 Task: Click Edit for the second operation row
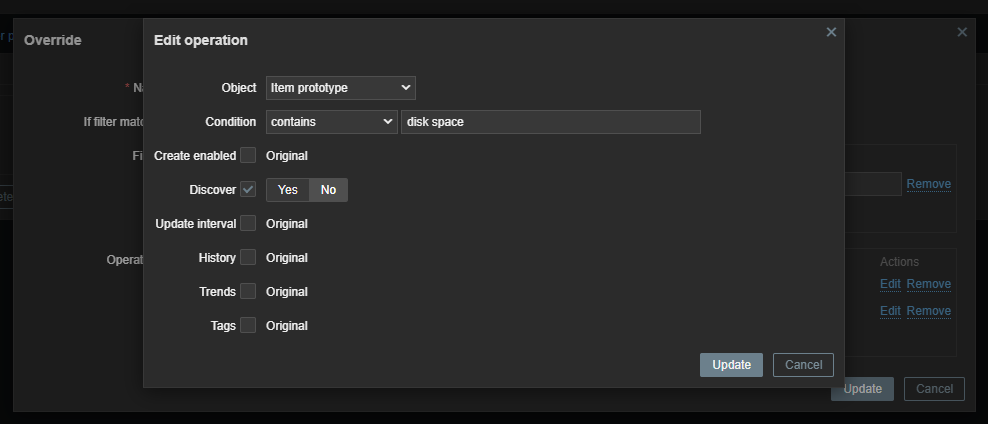click(x=890, y=311)
